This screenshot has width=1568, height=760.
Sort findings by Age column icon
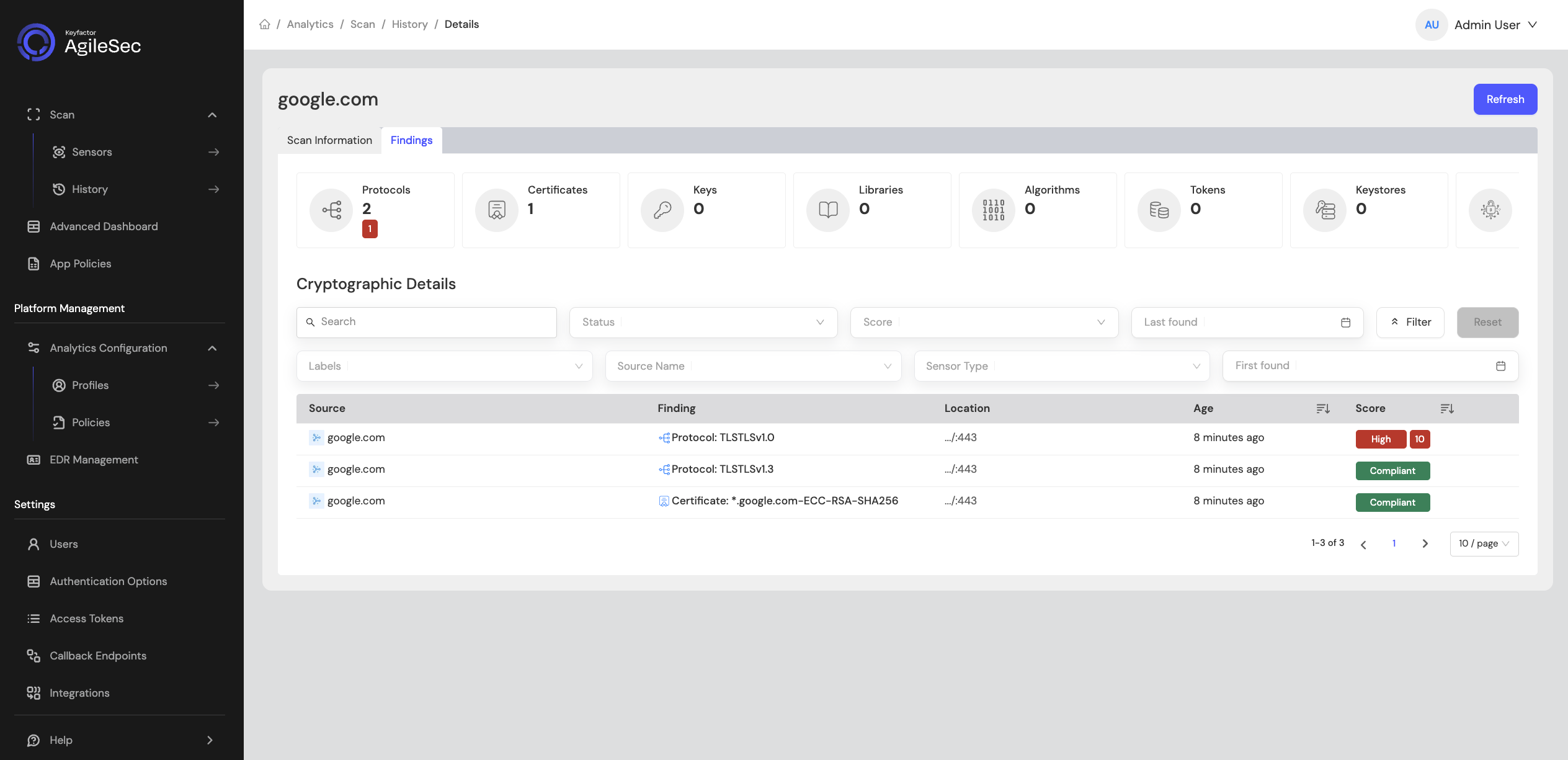[1323, 408]
